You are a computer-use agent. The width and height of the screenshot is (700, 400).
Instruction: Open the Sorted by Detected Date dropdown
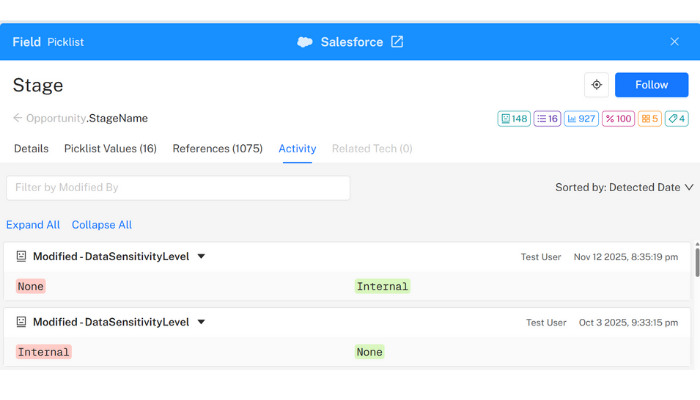tap(624, 187)
